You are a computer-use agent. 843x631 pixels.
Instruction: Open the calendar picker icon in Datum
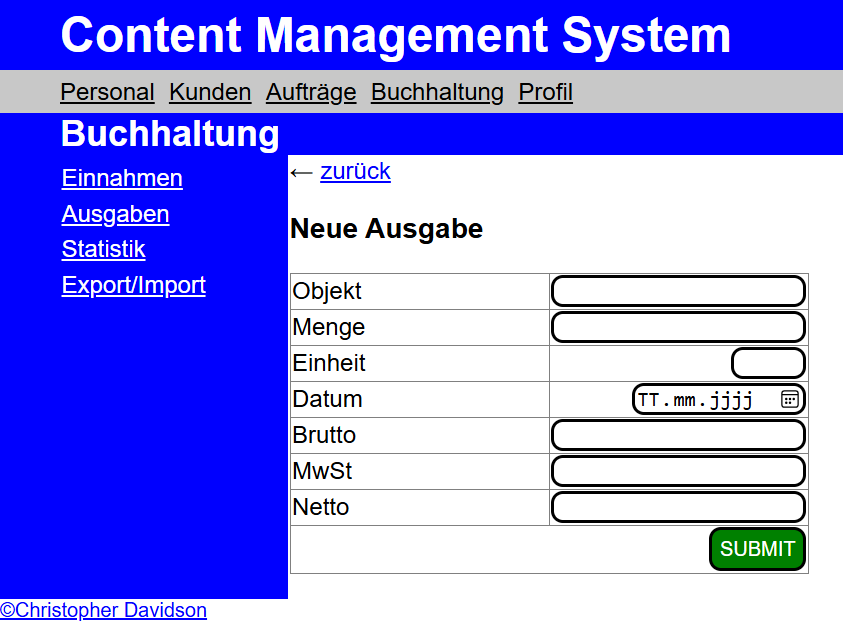point(789,399)
